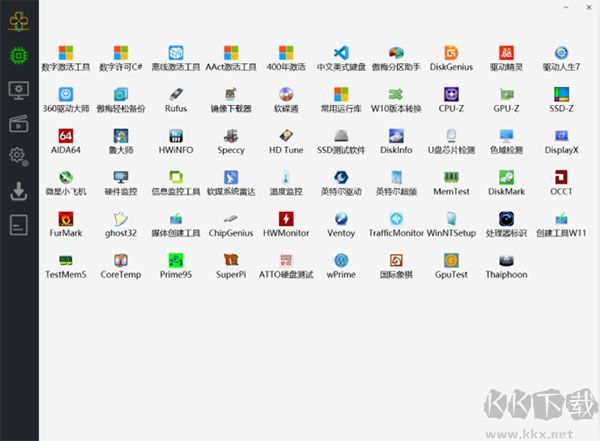Open the download sidebar section

(19, 191)
